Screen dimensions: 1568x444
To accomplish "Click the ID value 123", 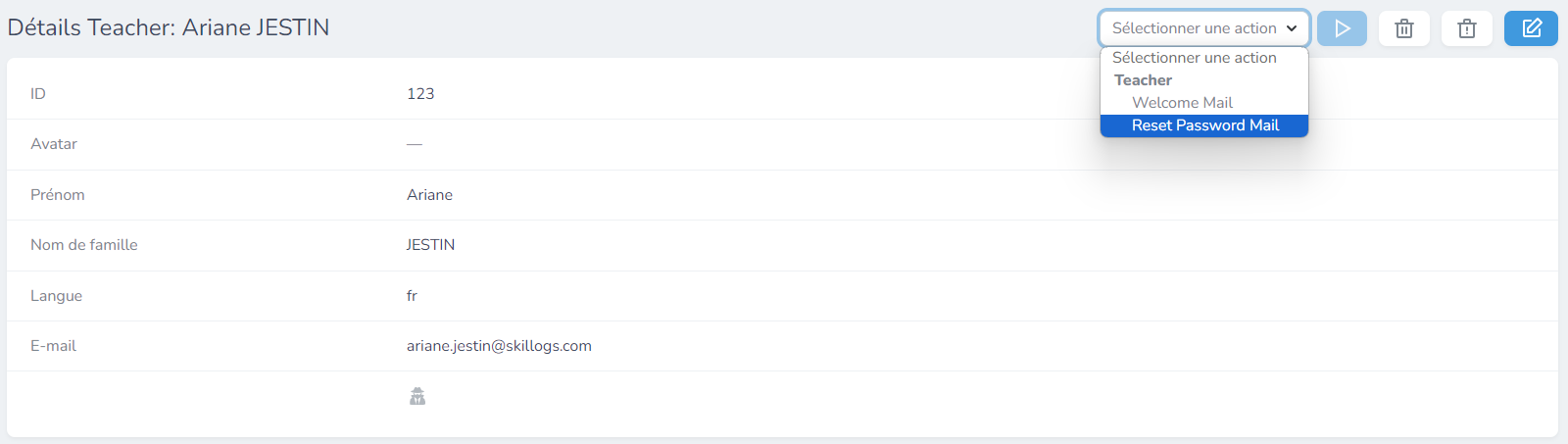I will [x=420, y=94].
